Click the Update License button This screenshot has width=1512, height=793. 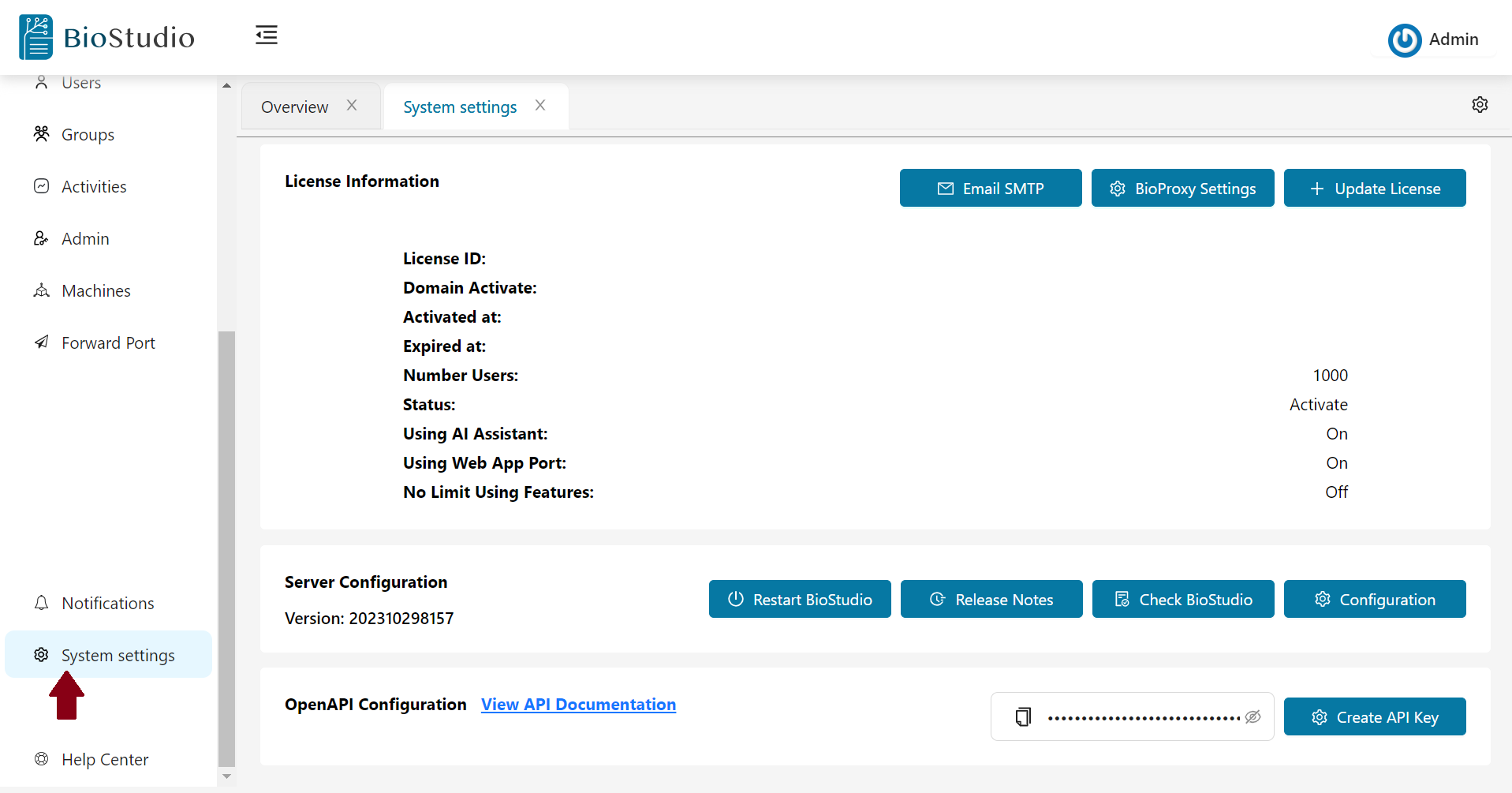(1375, 188)
